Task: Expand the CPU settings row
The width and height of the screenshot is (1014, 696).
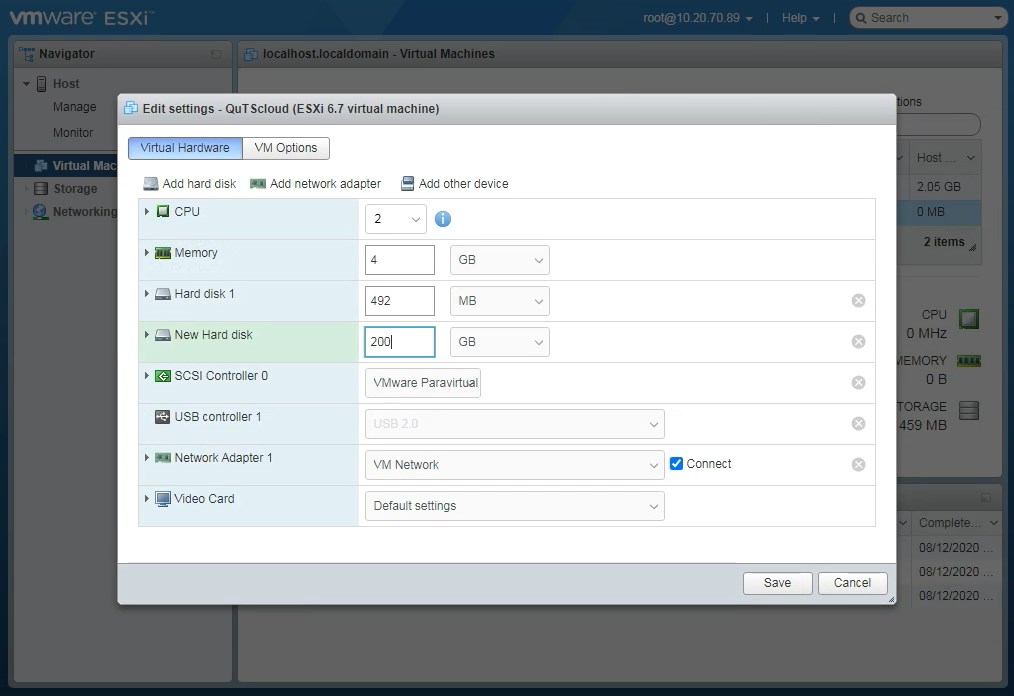Action: [147, 212]
